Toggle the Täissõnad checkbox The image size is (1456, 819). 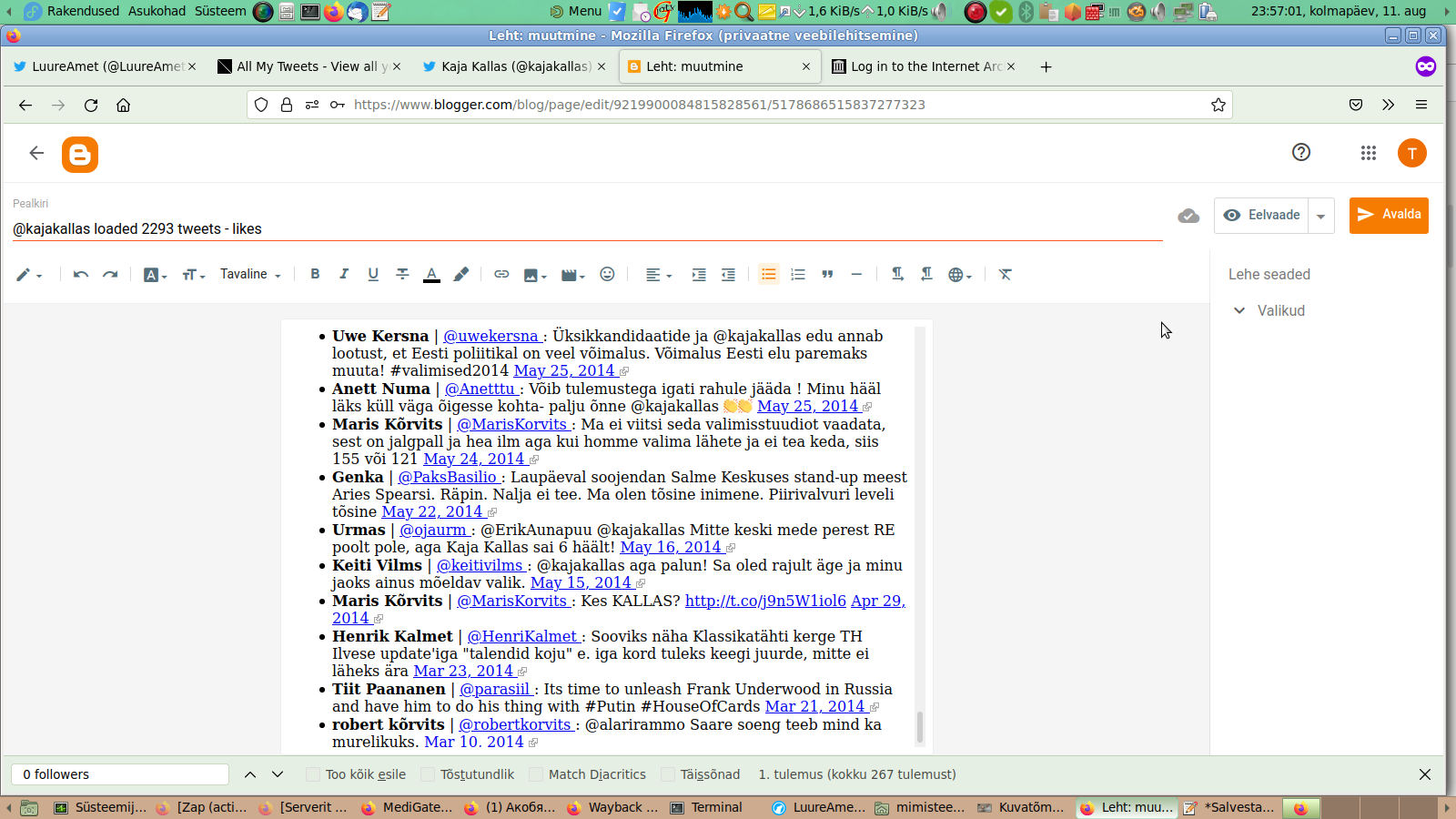point(668,774)
